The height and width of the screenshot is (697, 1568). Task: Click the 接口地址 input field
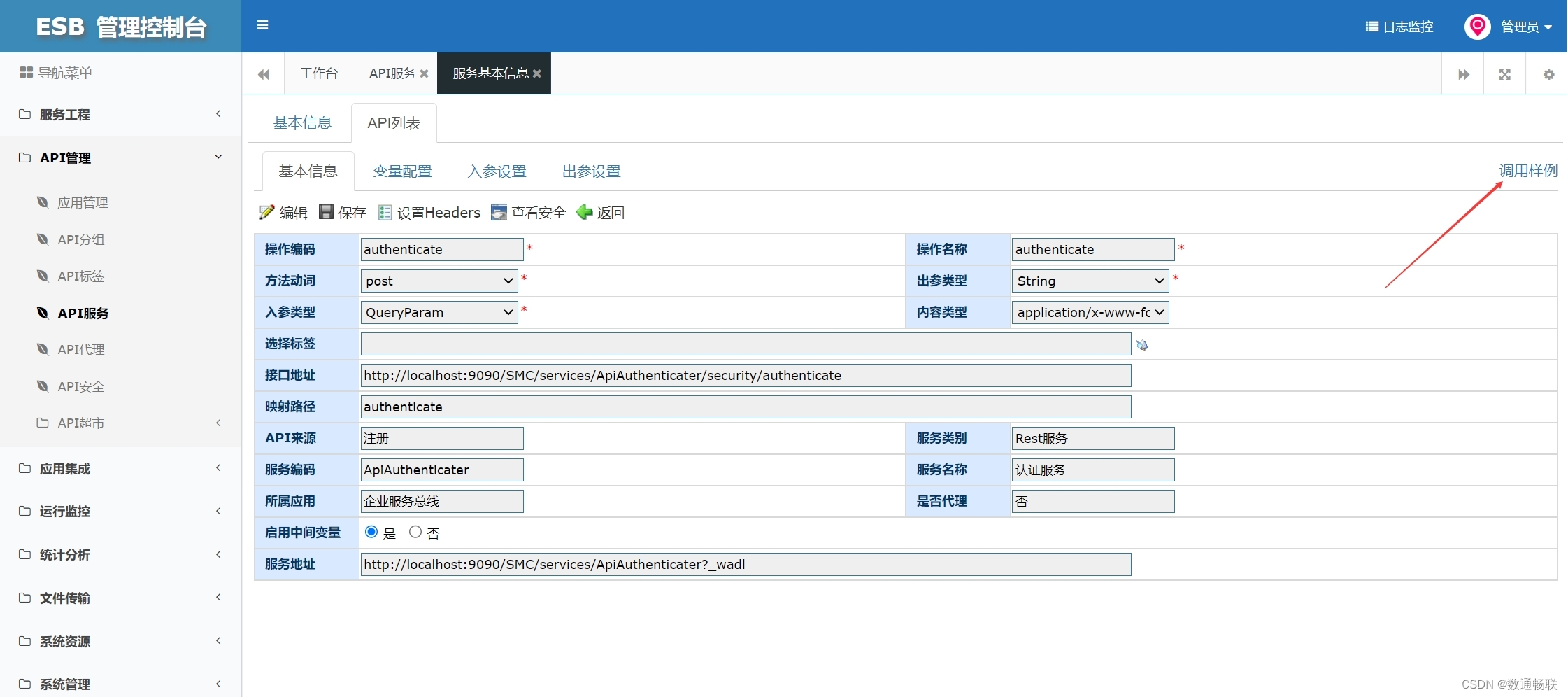[746, 375]
